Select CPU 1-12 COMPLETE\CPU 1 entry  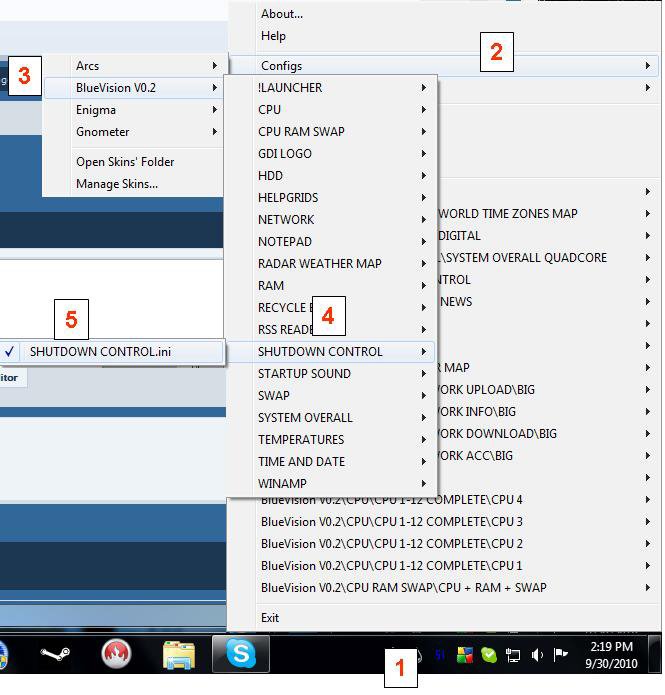pyautogui.click(x=443, y=566)
